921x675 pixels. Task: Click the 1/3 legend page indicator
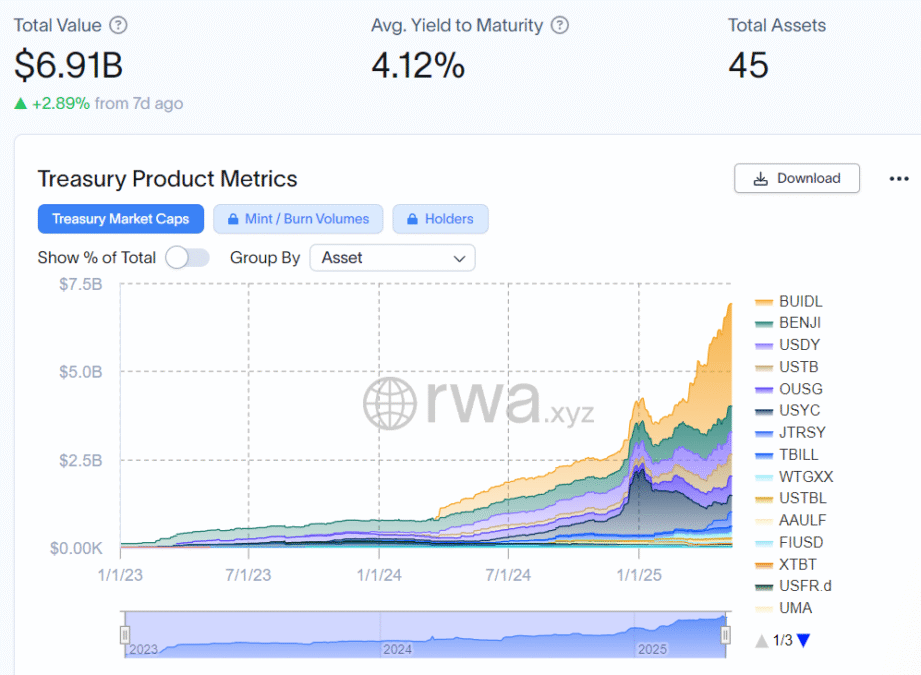782,640
